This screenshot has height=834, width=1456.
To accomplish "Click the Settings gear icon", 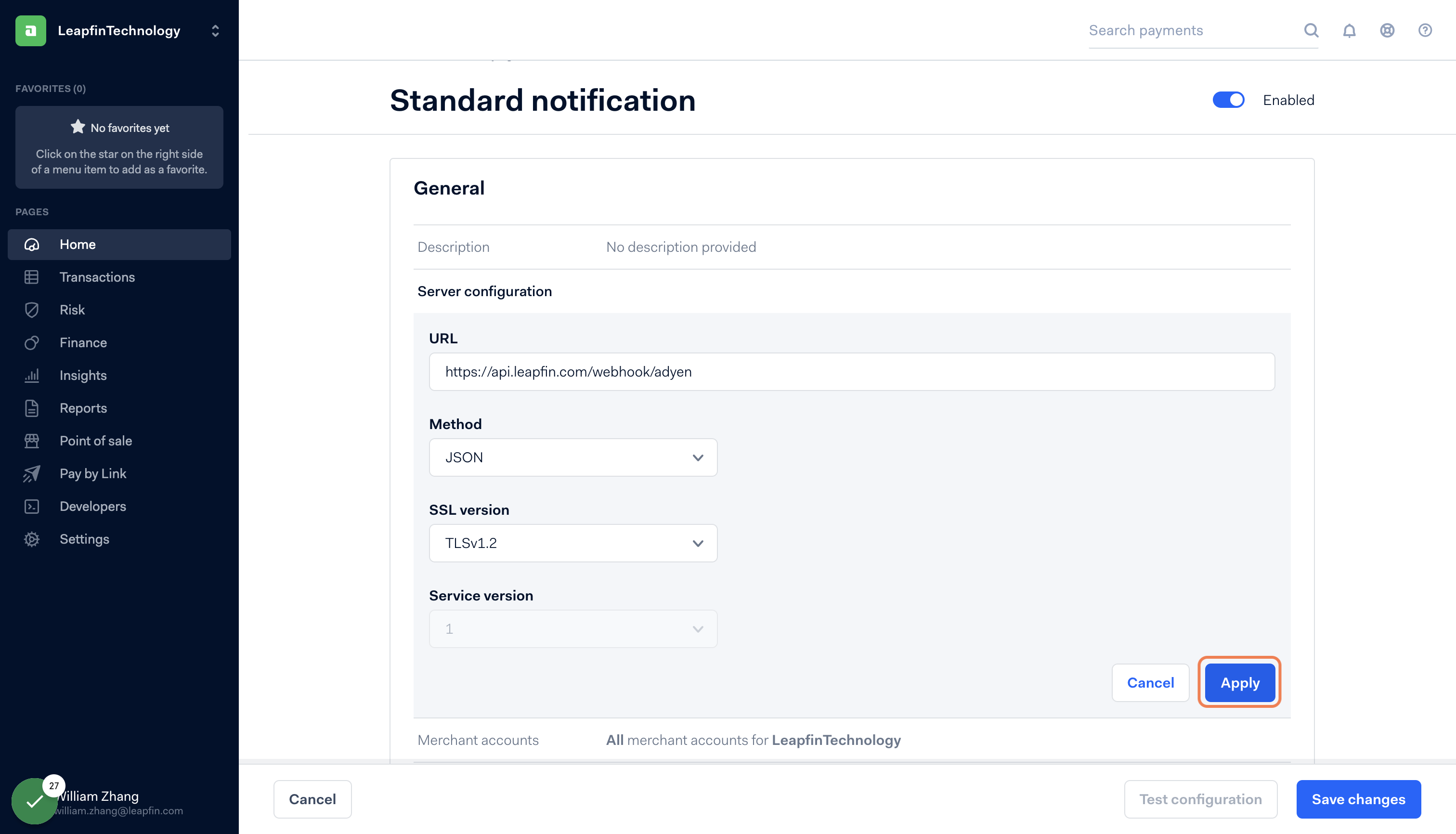I will 31,539.
